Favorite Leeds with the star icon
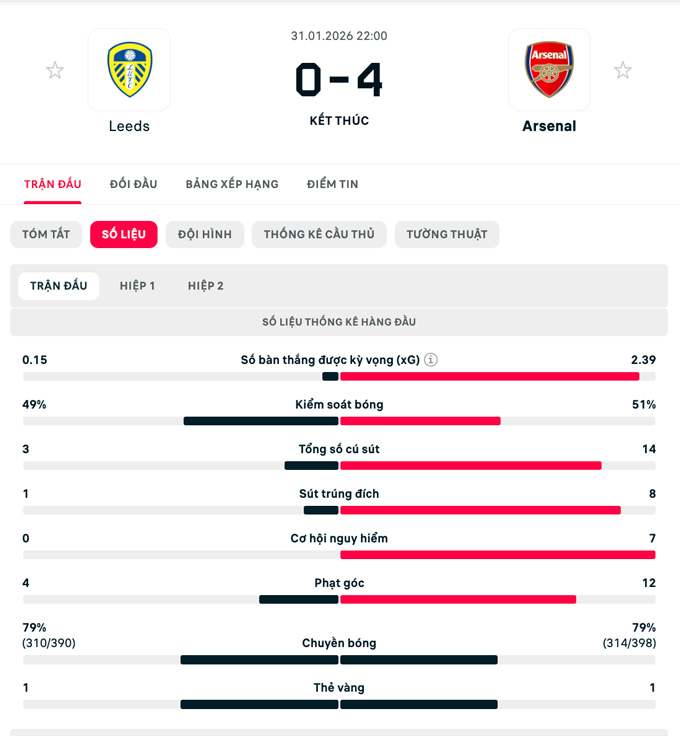The height and width of the screenshot is (736, 680). pos(55,70)
